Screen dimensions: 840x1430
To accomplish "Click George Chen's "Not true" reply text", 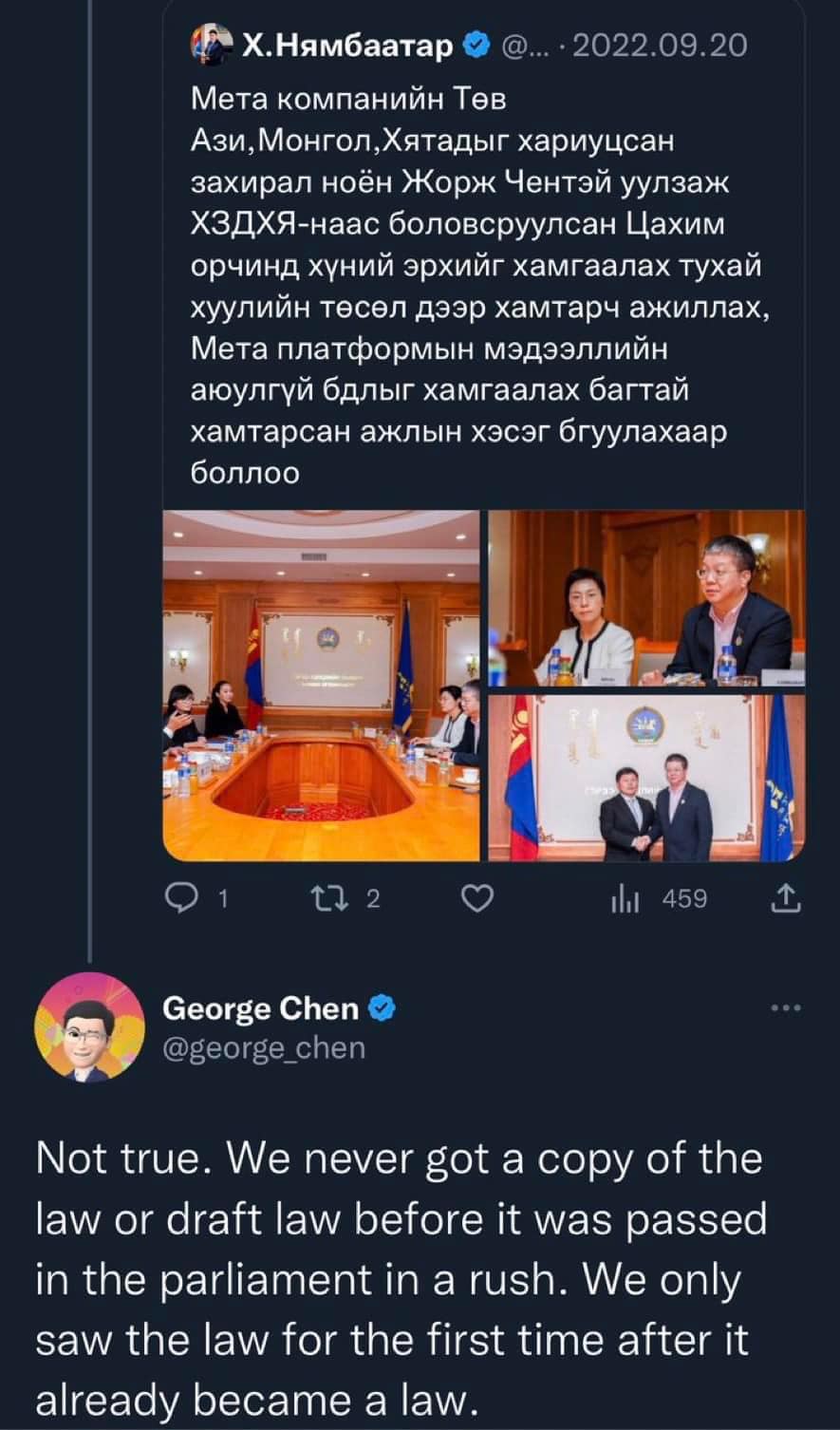I will (399, 1280).
